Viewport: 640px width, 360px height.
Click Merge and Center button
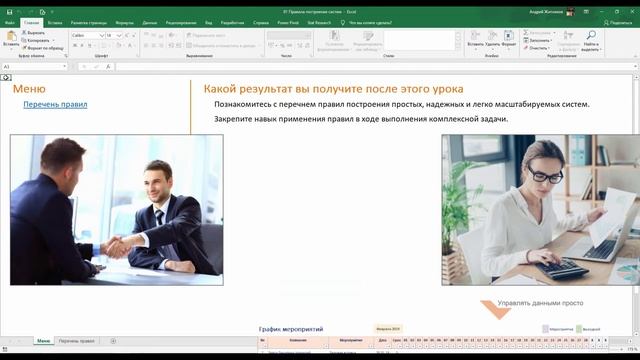coord(223,46)
